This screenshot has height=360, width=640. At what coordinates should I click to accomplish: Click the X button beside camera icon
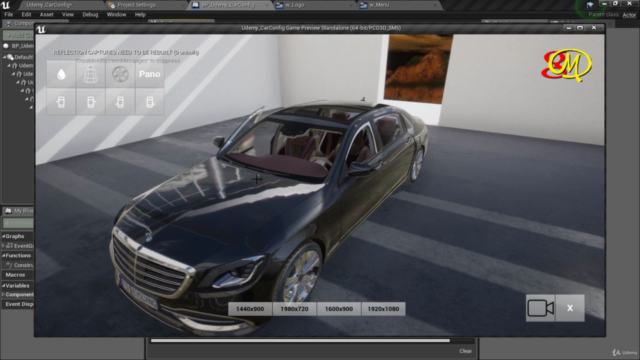(570, 308)
